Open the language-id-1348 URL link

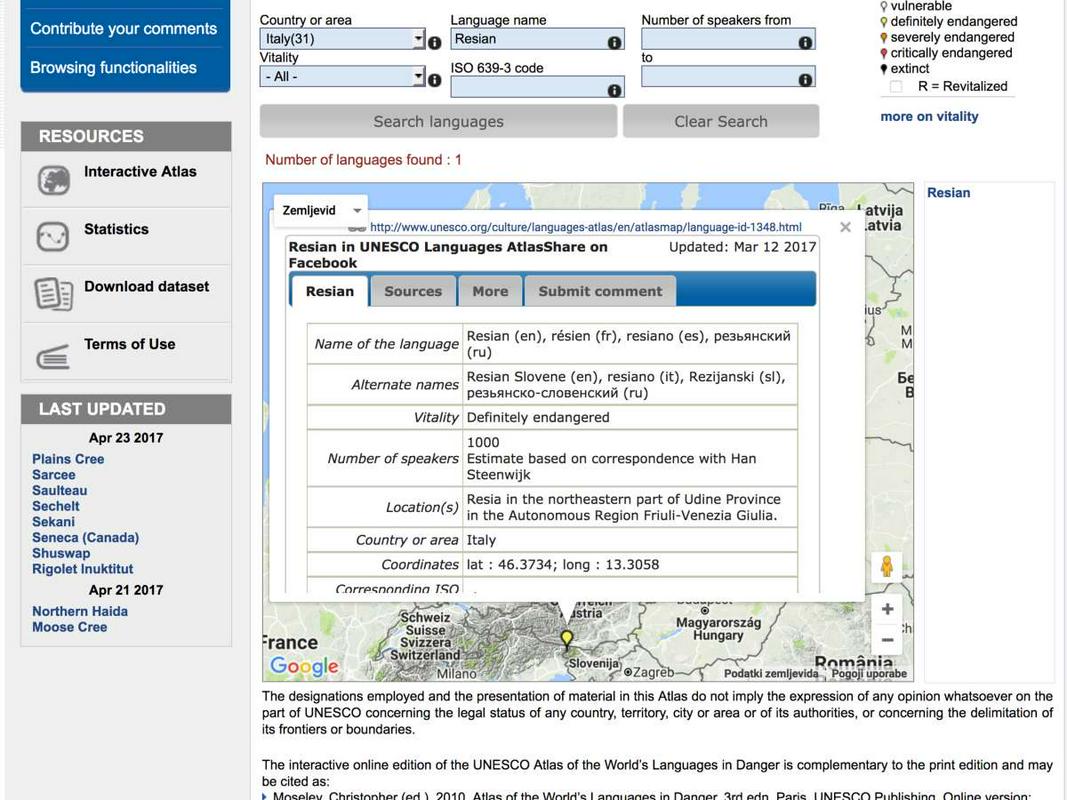point(586,227)
